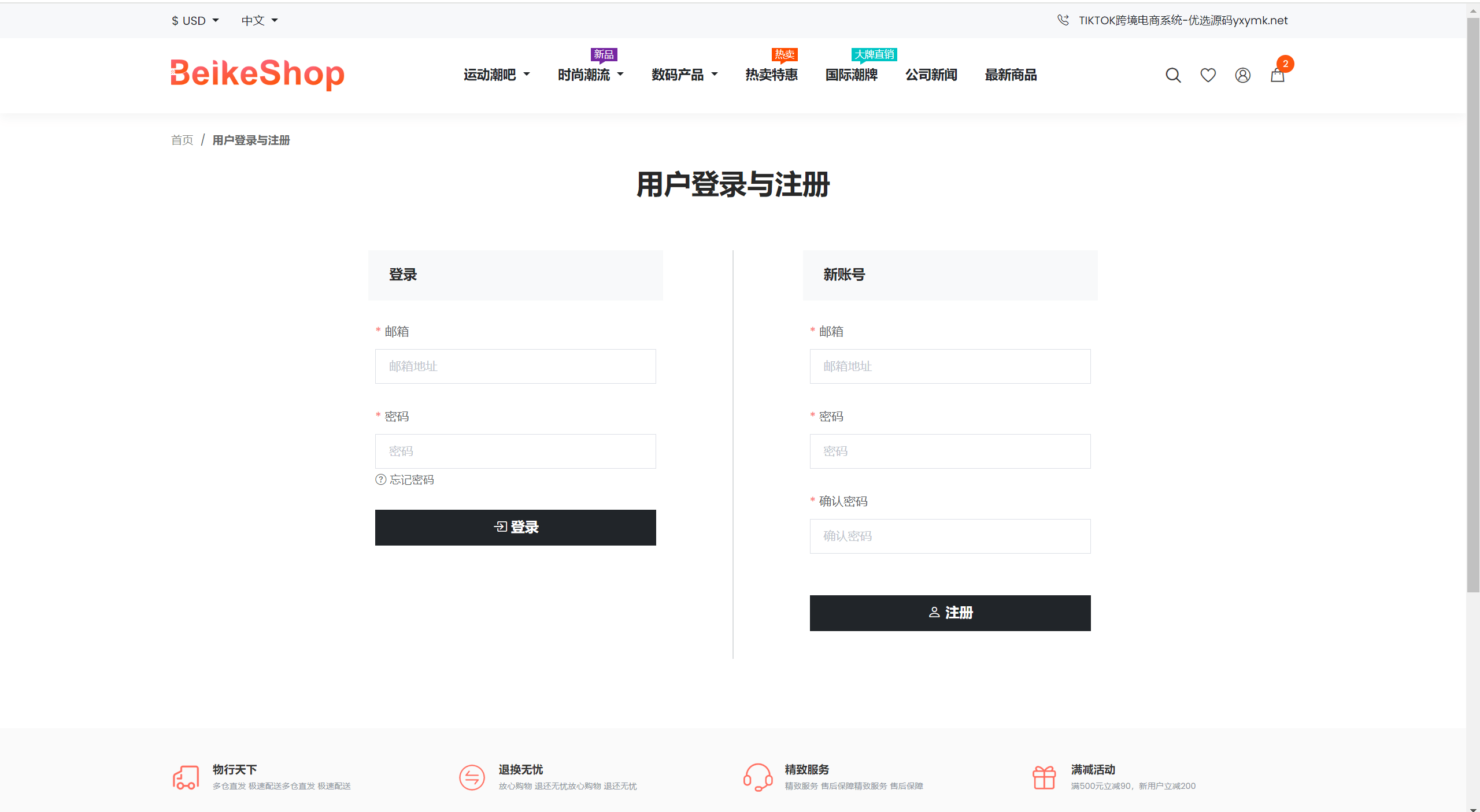Screen dimensions: 1480x812
Task: Click the 确认密码 field label
Action: (x=843, y=502)
